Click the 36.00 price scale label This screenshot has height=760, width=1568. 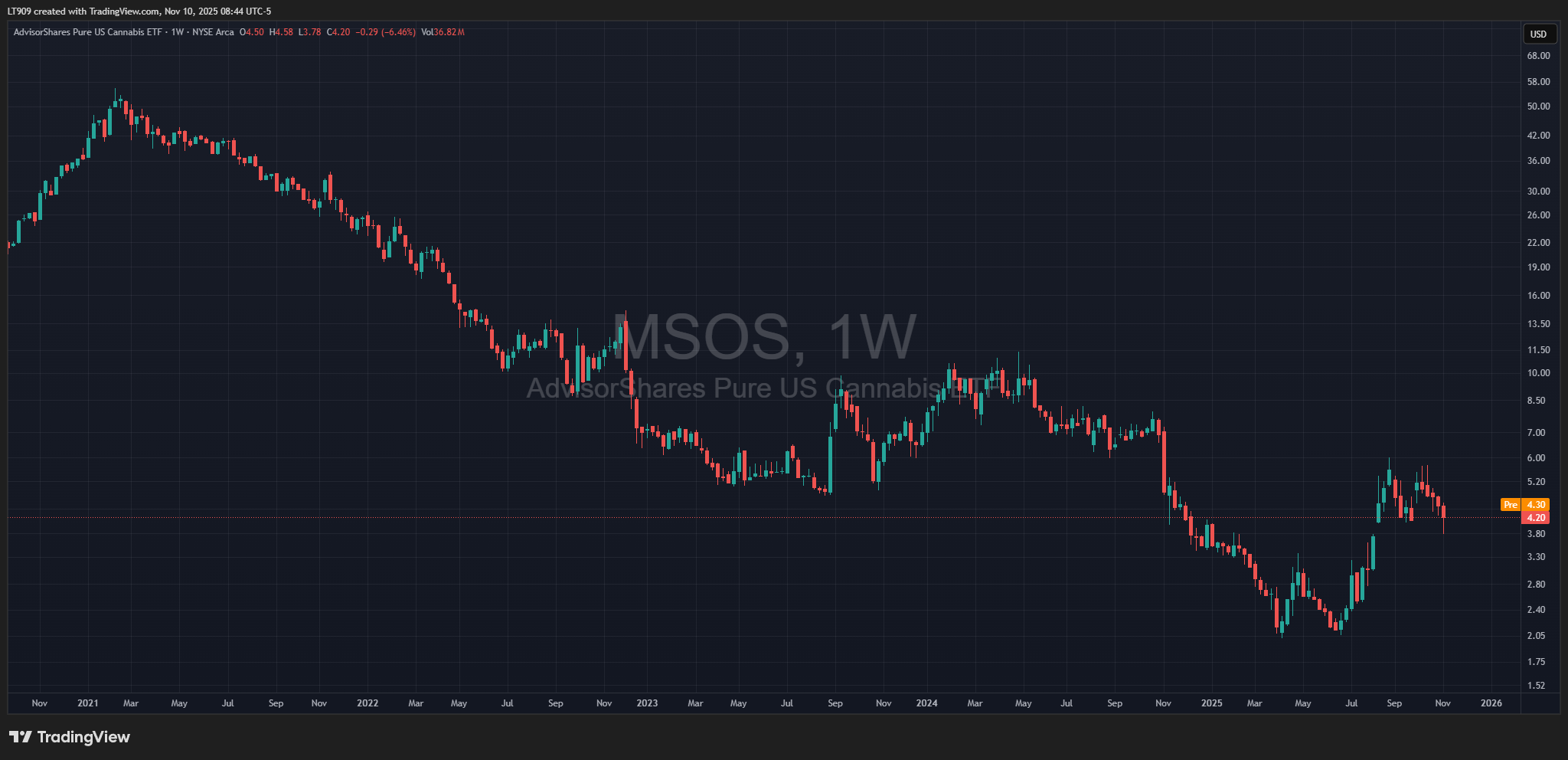(x=1538, y=161)
